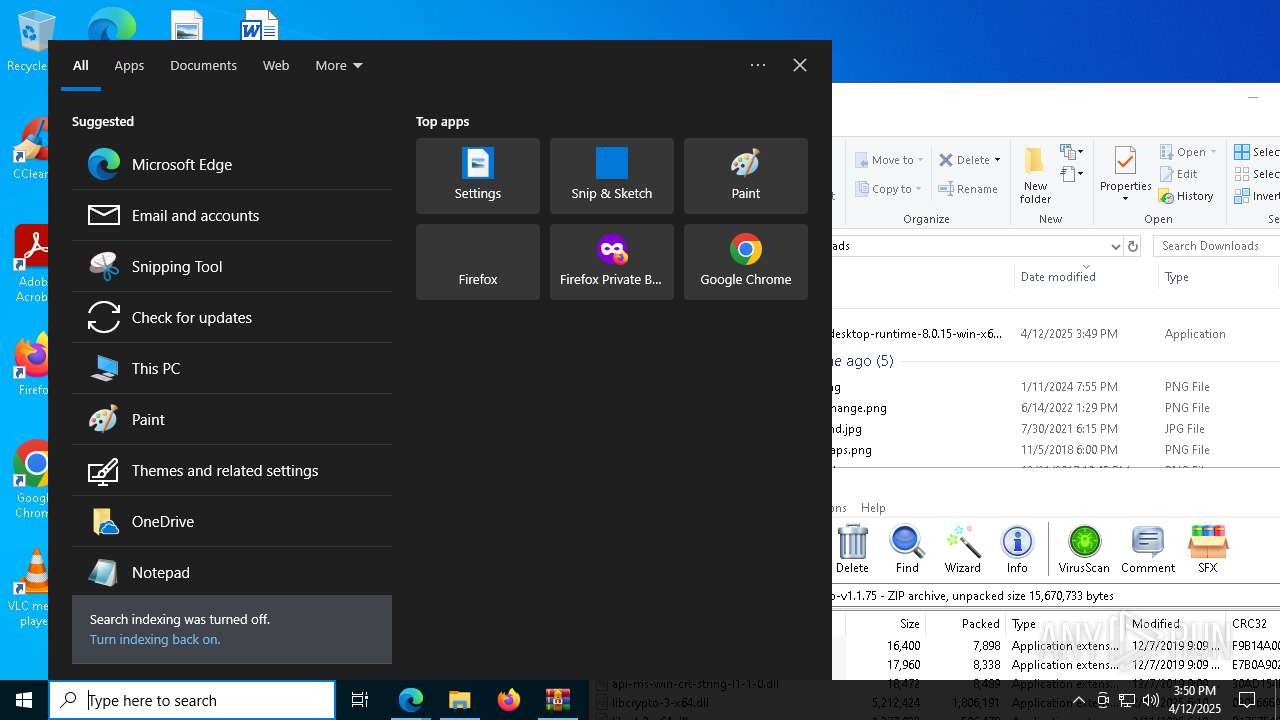Screen dimensions: 1280x720
Task: Open Google Chrome tile in Top apps
Action: pos(746,262)
